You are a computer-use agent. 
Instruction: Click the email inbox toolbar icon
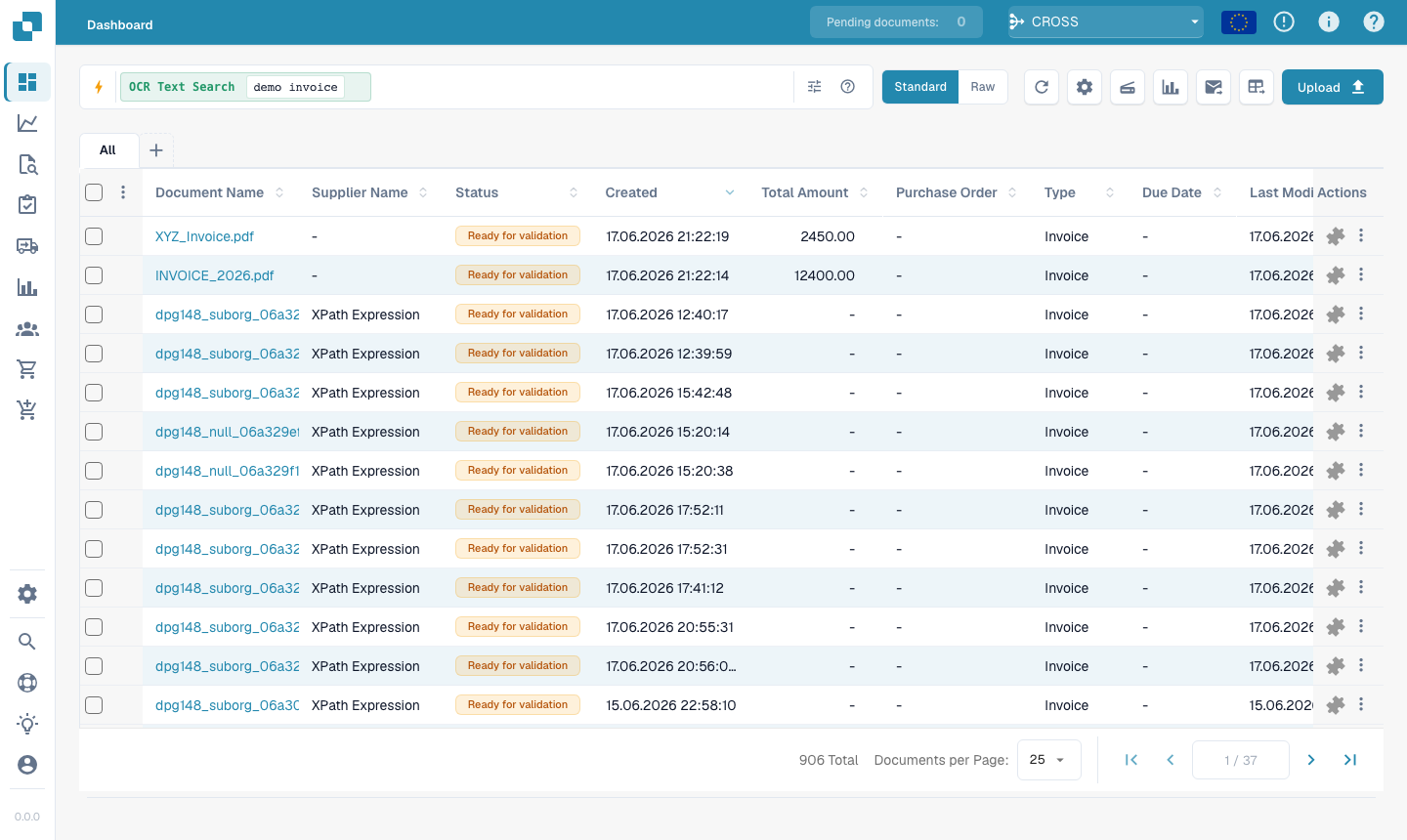click(1214, 87)
